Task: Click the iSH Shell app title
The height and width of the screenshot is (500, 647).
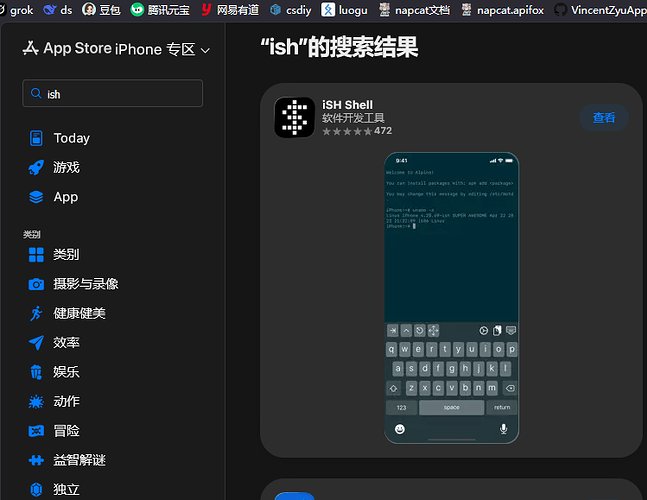Action: [347, 105]
